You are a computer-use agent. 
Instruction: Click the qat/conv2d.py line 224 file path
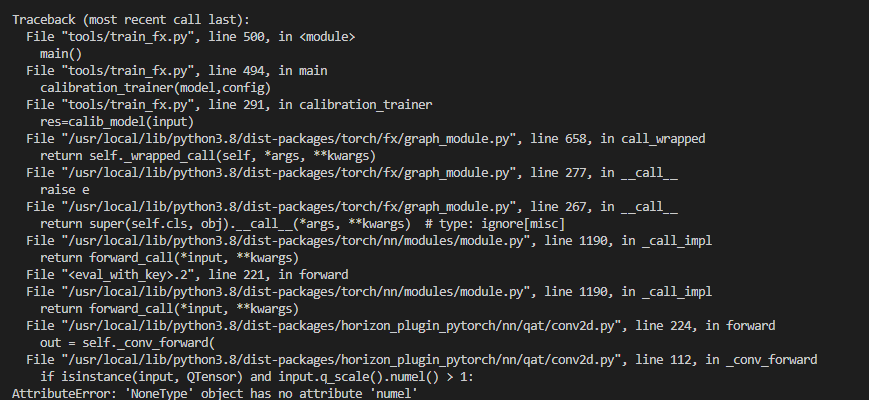(341, 326)
